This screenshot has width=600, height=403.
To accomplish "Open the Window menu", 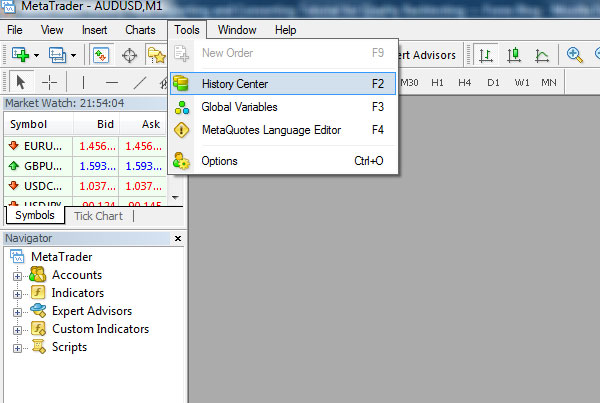I will [237, 30].
